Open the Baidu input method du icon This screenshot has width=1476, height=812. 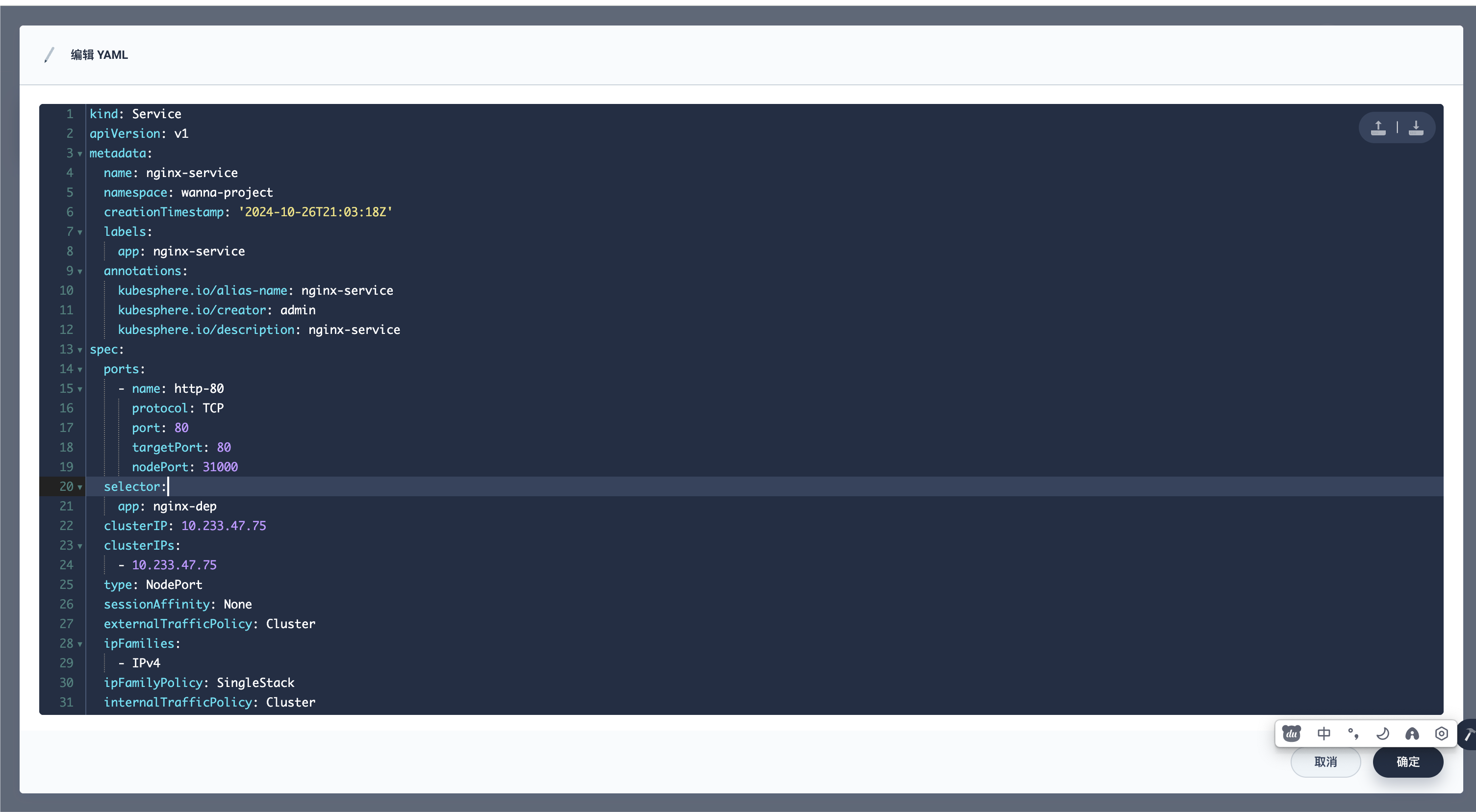tap(1292, 734)
